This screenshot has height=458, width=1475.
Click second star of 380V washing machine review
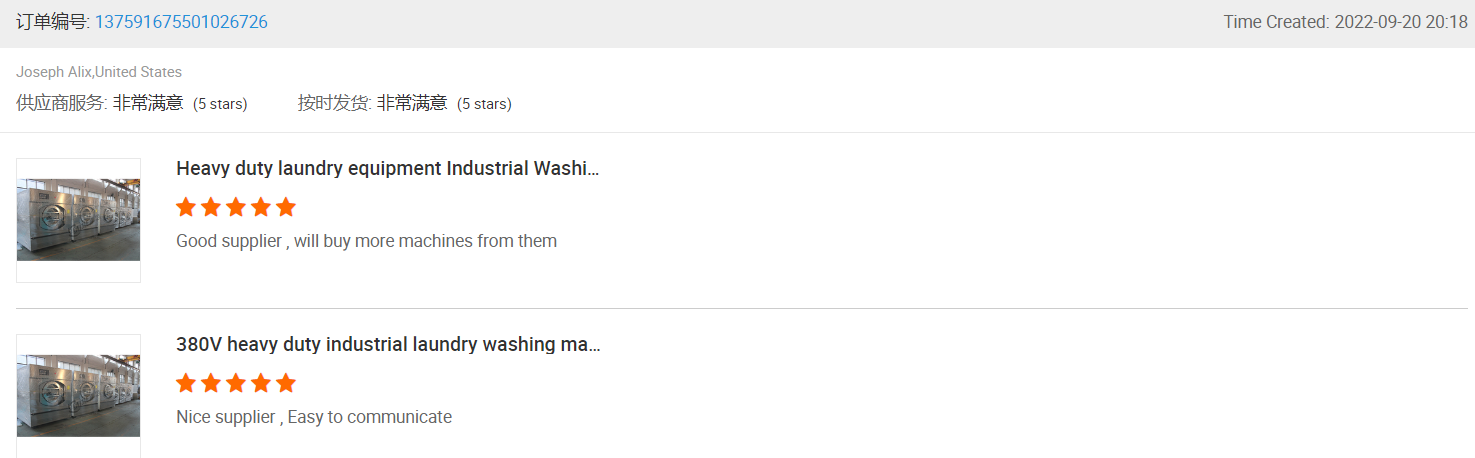tap(211, 383)
